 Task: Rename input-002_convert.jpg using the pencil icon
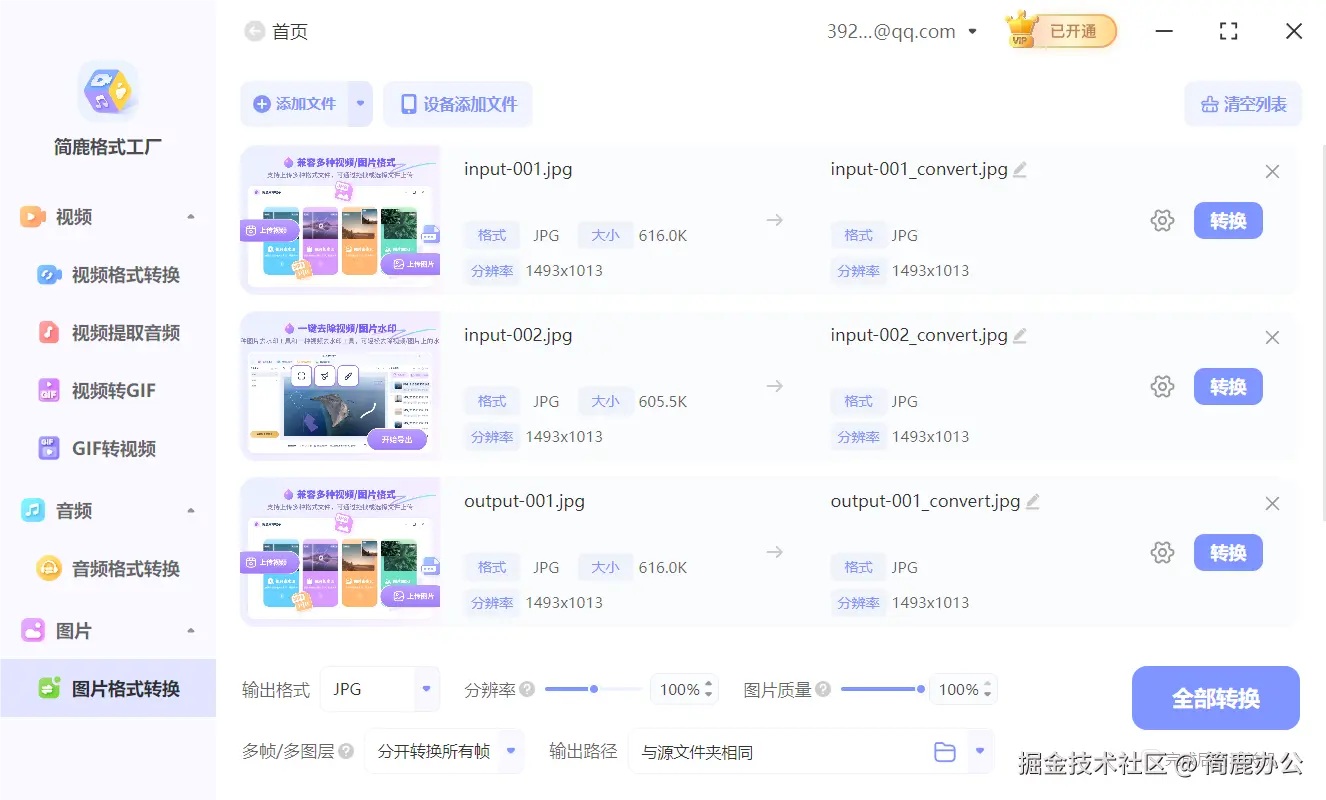click(x=1020, y=335)
